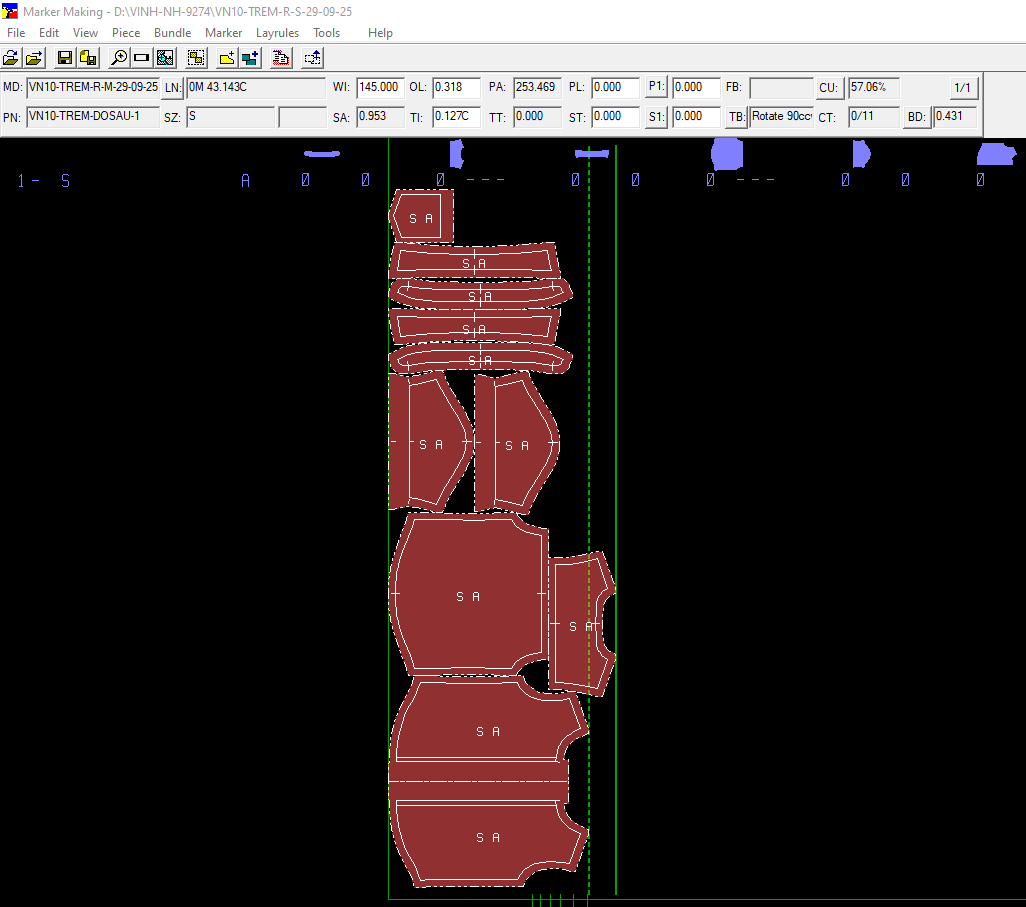Click the 1/1 page button
This screenshot has width=1026, height=907.
[x=962, y=88]
